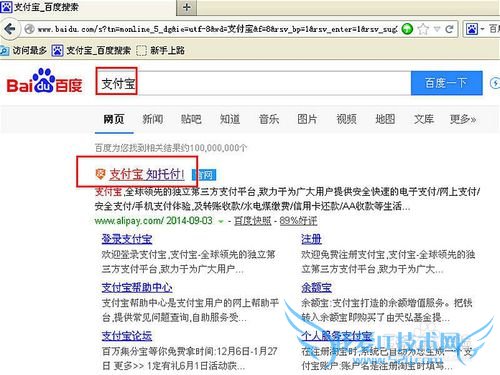Click the globe site identity icon
500x375 pixels.
pos(29,29)
